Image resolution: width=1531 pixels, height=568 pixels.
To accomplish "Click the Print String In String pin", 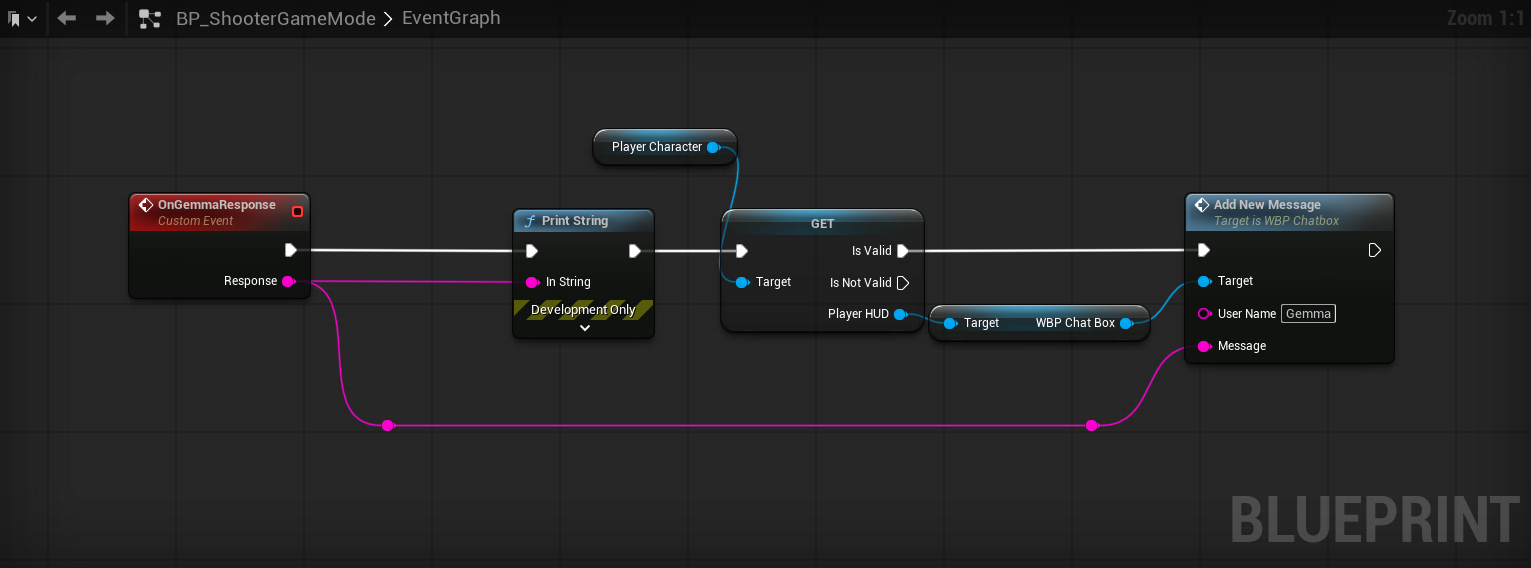I will click(532, 282).
